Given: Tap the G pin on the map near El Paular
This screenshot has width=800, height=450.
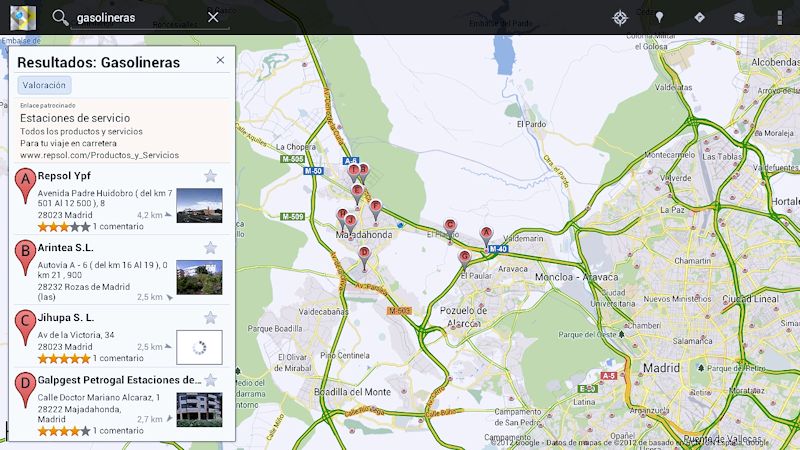Looking at the screenshot, I should click(464, 260).
